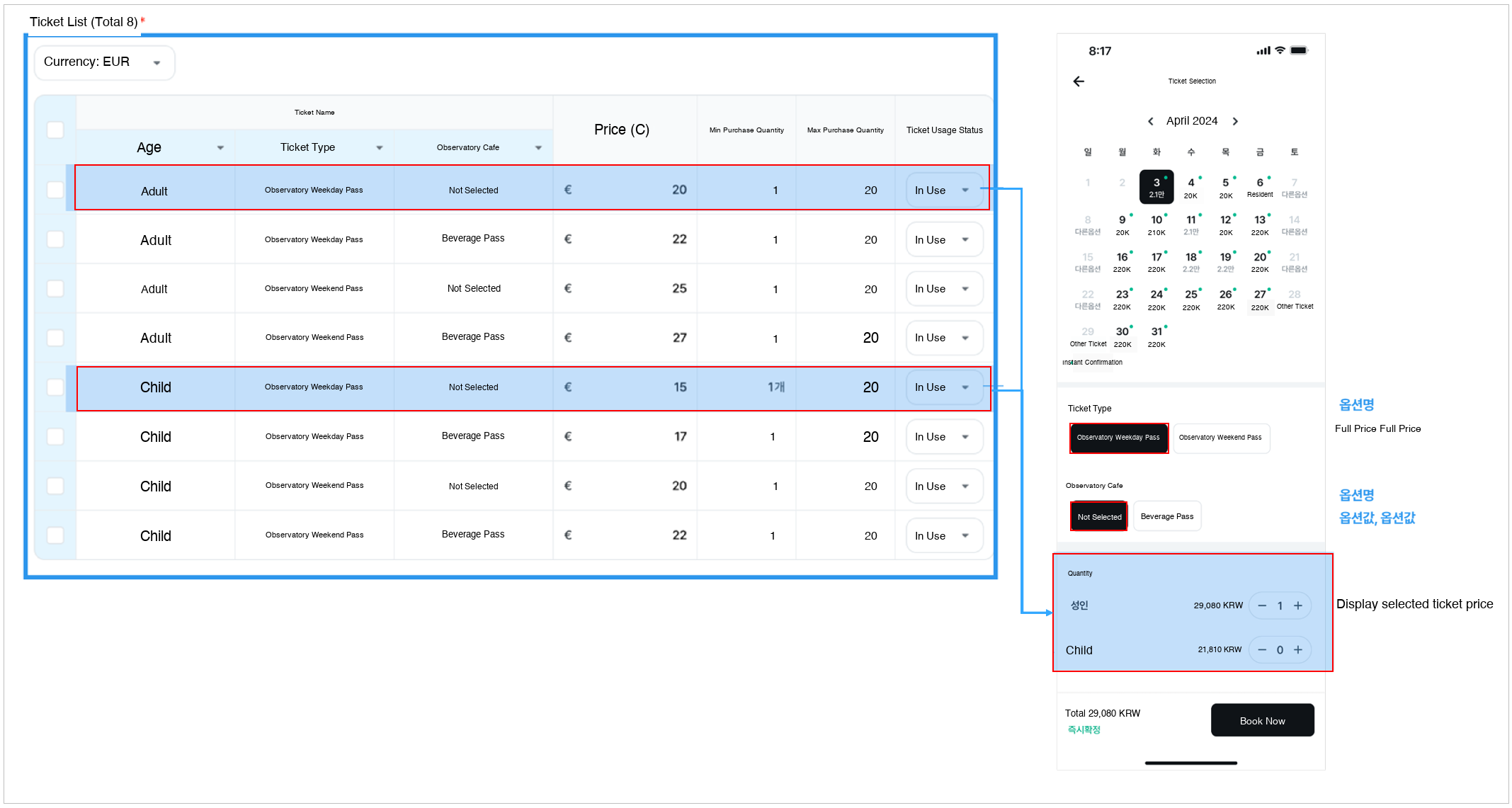Check the Adult Weekend Pass Not Selected row checkbox
The width and height of the screenshot is (1512, 808).
[x=55, y=288]
